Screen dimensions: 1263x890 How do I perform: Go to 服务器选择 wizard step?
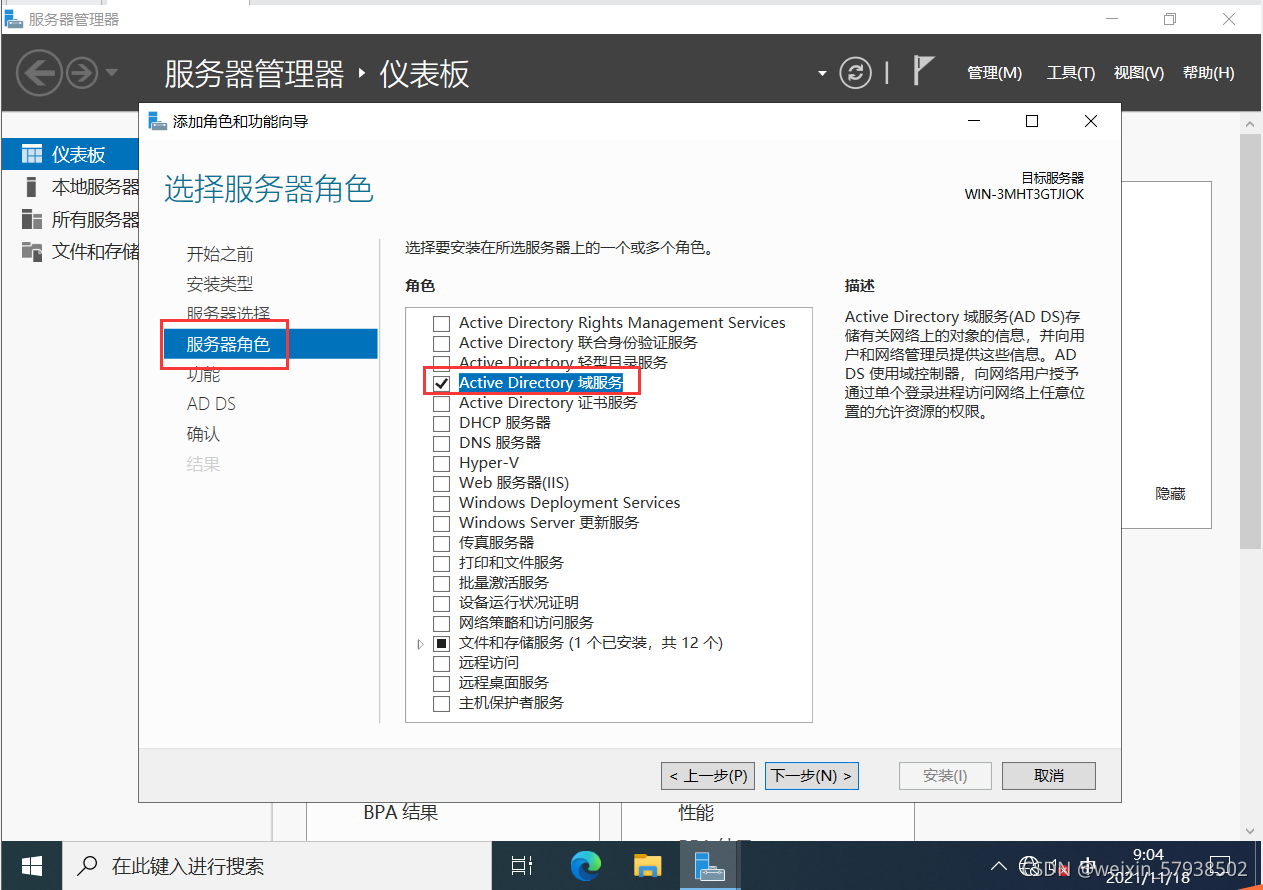point(228,314)
